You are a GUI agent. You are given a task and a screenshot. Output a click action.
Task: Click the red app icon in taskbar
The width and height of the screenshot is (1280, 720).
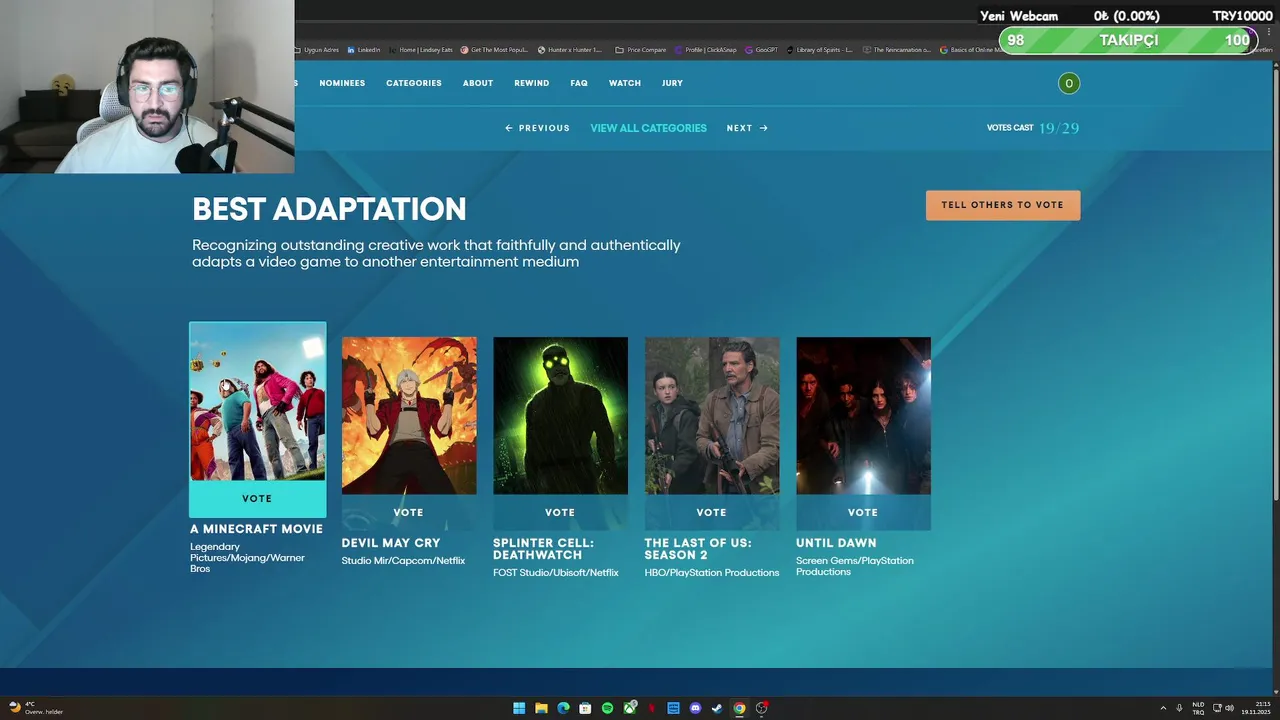(652, 708)
